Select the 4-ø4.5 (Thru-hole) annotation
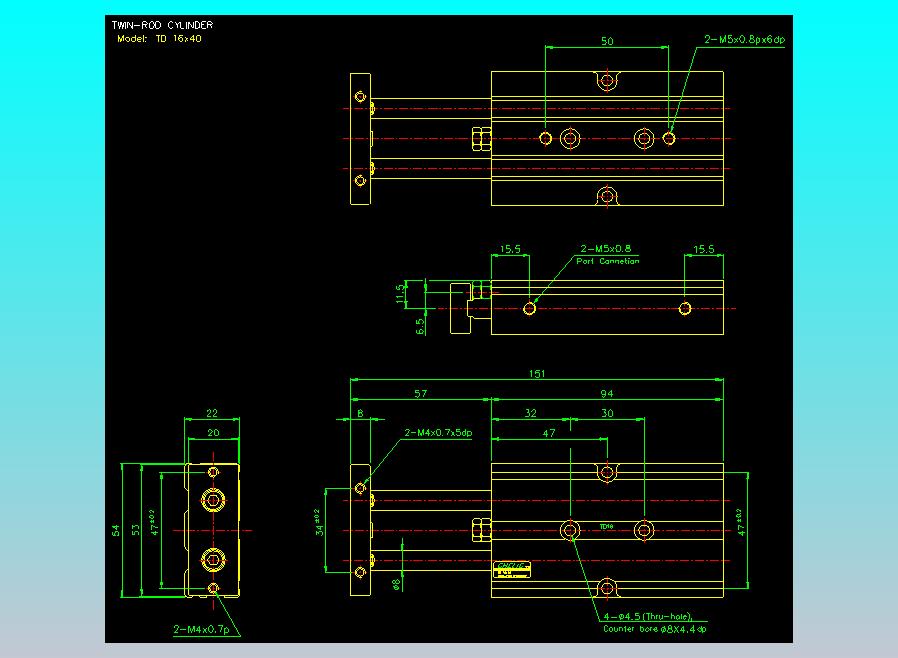 (648, 617)
